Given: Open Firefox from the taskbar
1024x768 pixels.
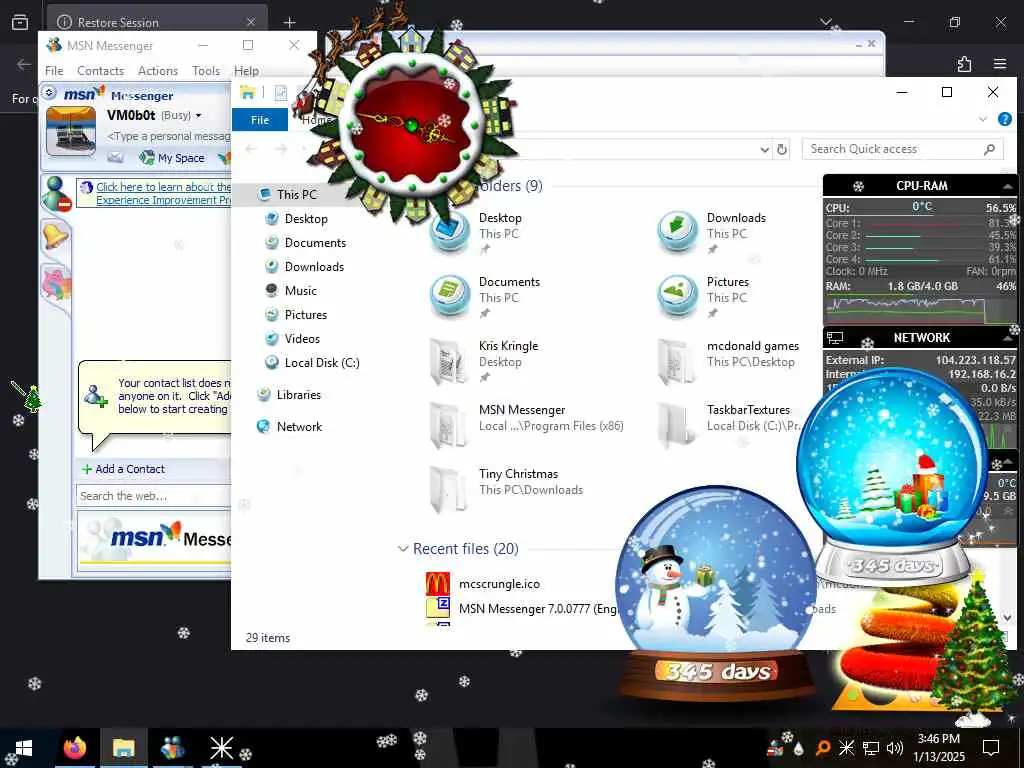Looking at the screenshot, I should (x=74, y=748).
